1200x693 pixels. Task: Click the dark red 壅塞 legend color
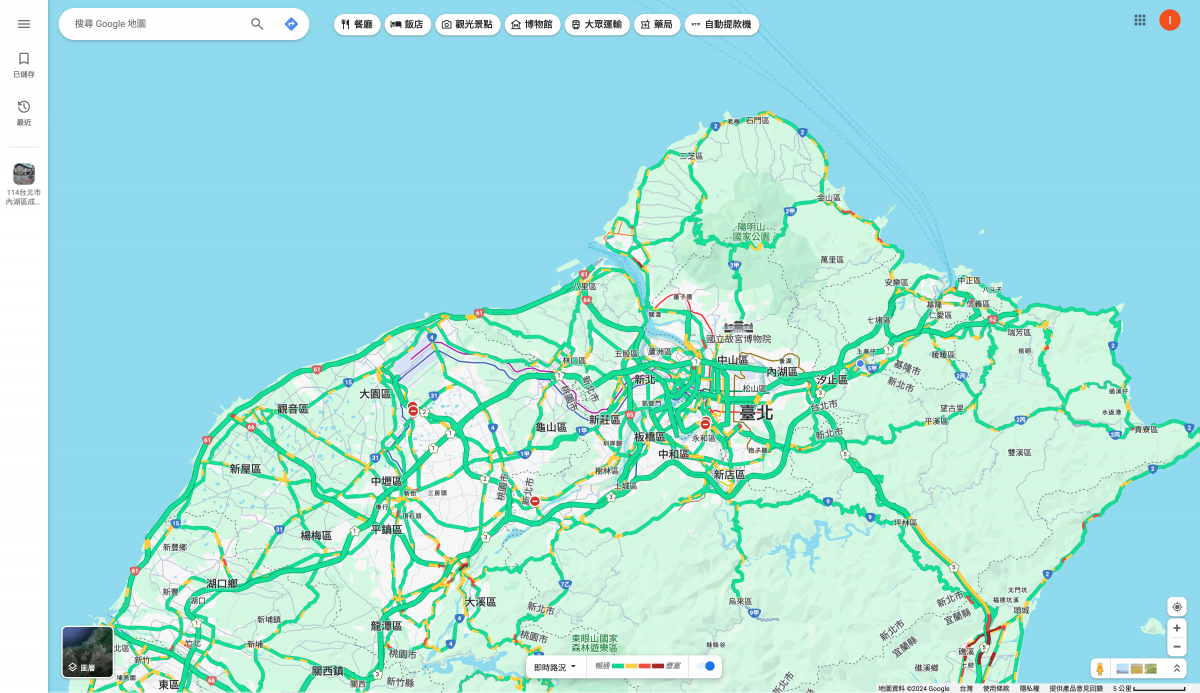pyautogui.click(x=657, y=666)
